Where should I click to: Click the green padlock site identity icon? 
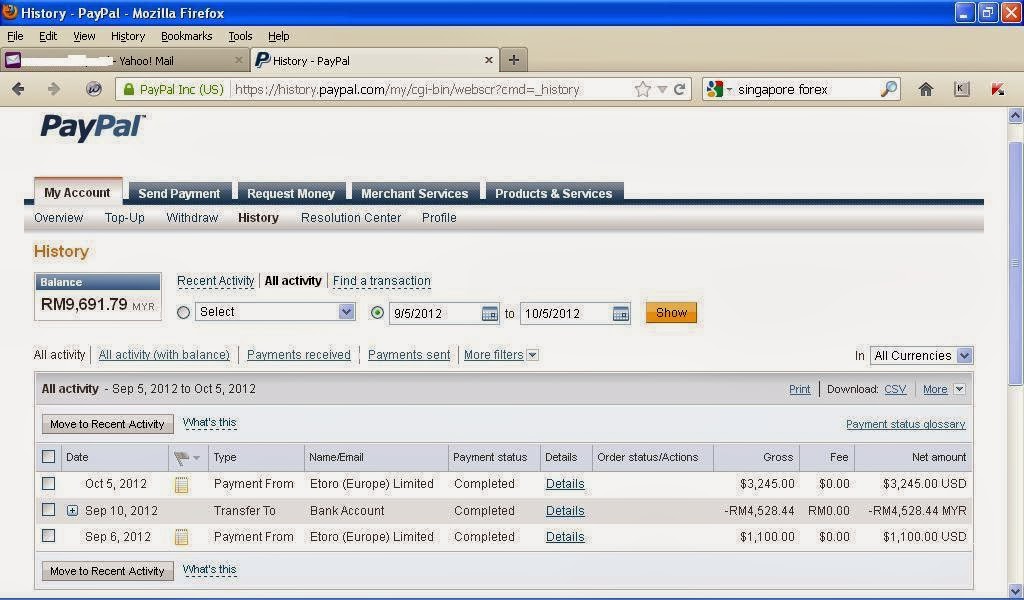tap(129, 89)
